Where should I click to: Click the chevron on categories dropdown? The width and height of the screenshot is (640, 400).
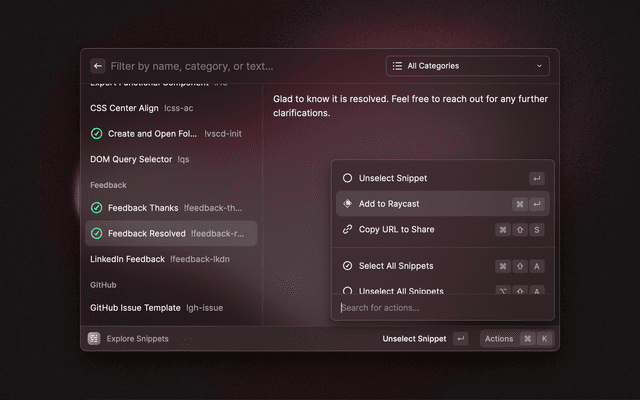click(540, 66)
